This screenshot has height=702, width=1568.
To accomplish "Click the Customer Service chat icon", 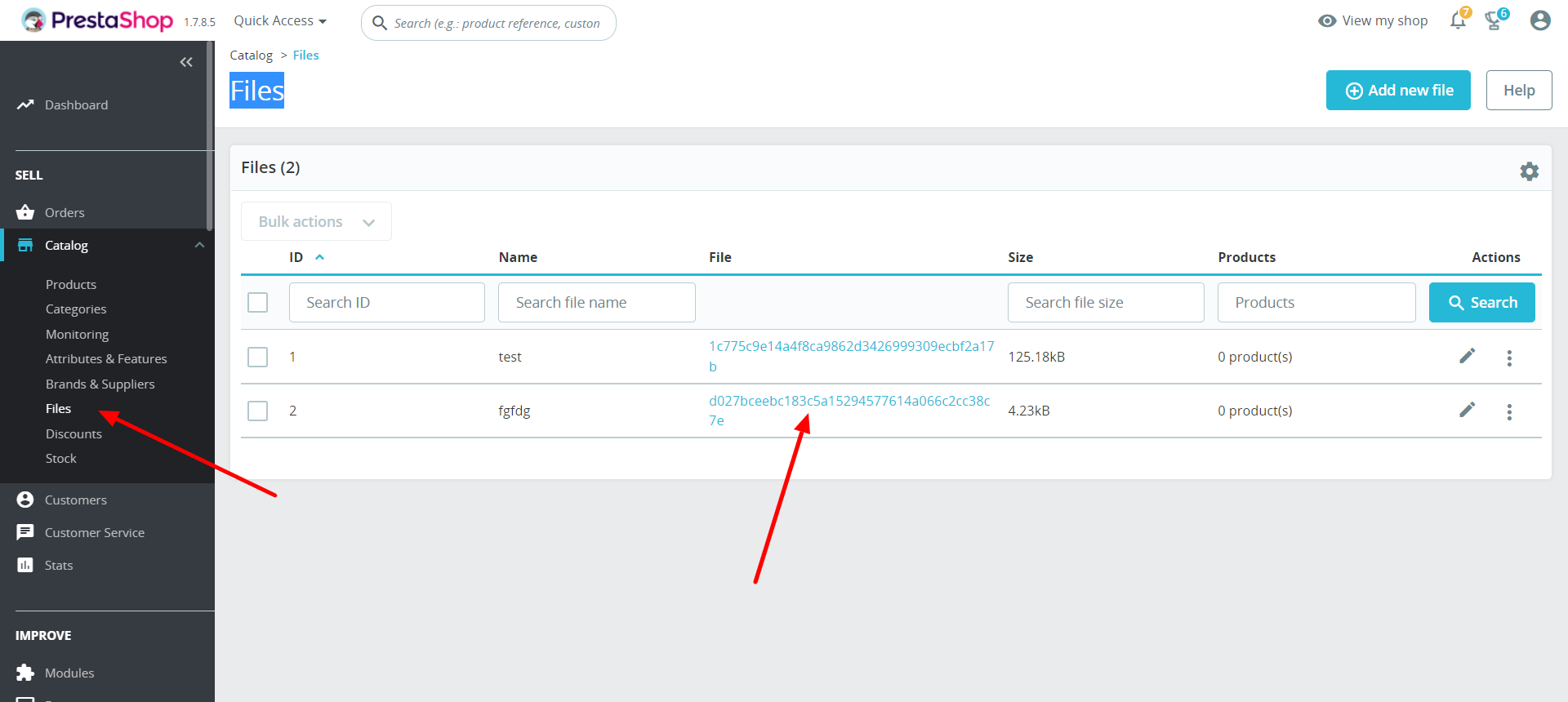I will coord(25,532).
